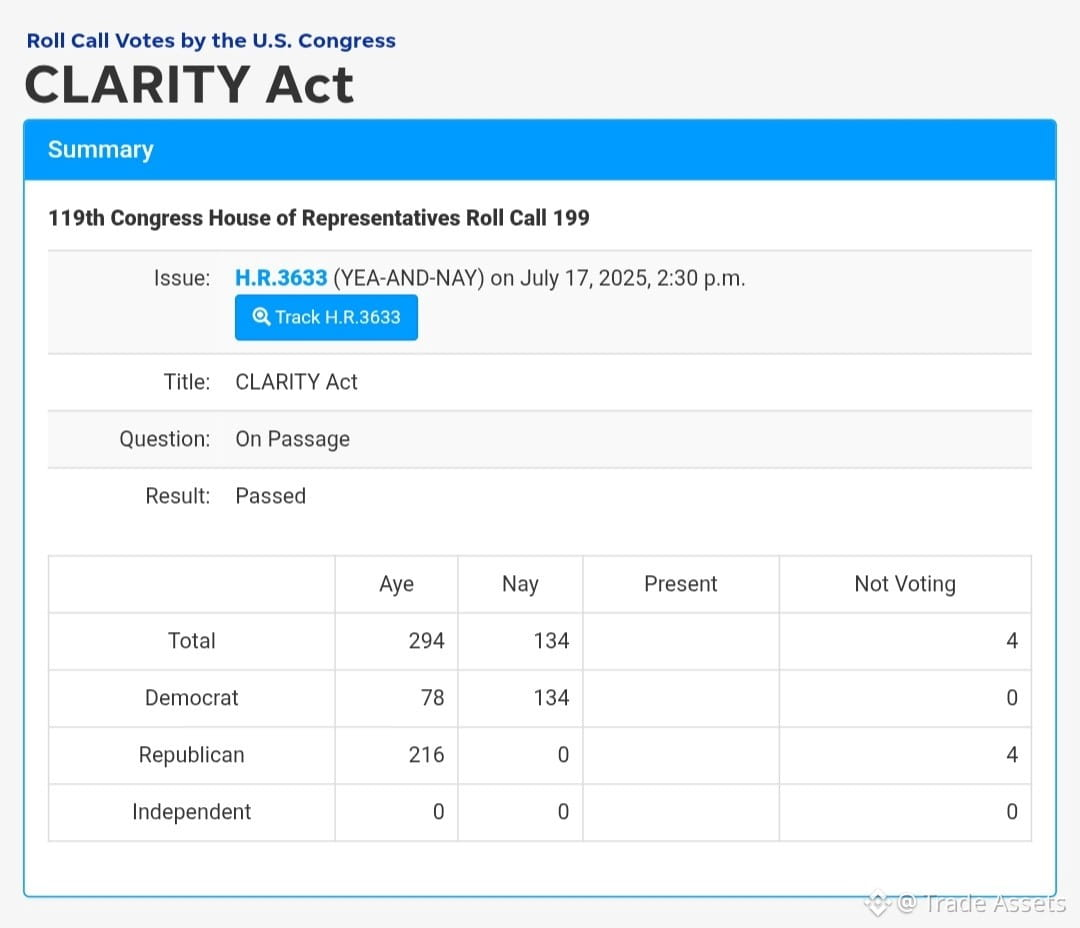Click the Independent row label

point(191,812)
